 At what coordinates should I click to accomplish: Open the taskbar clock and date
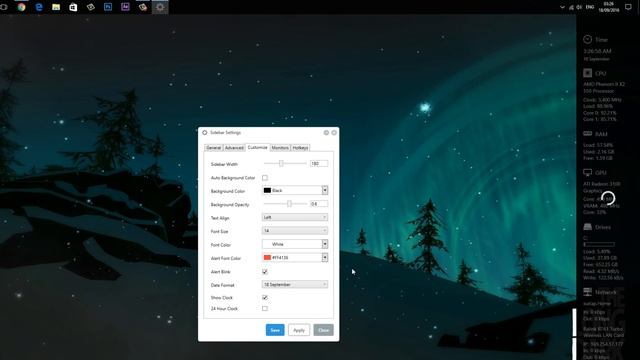pyautogui.click(x=609, y=7)
